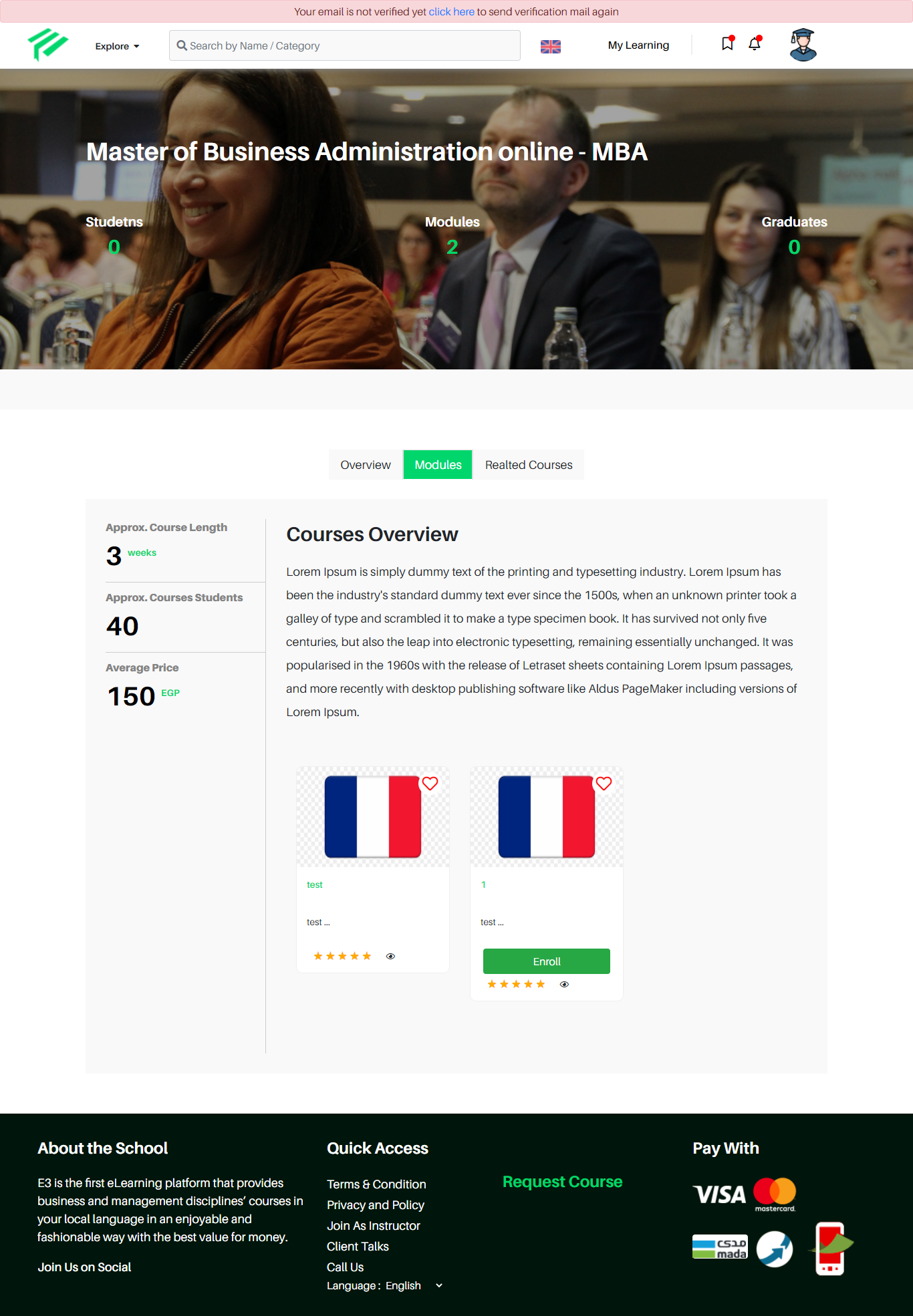Focus the Search by Name / Category field
Image resolution: width=913 pixels, height=1316 pixels.
coord(345,45)
